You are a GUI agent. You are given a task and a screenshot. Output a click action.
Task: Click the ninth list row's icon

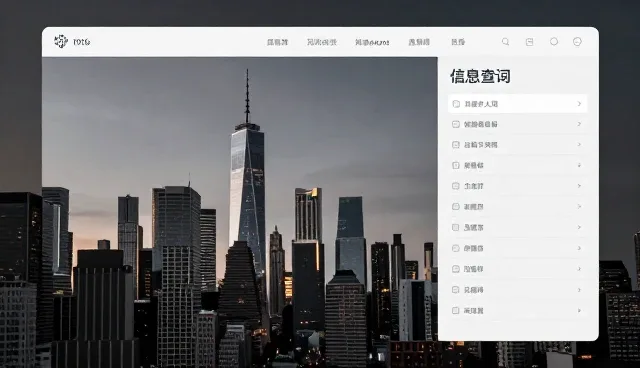456,269
